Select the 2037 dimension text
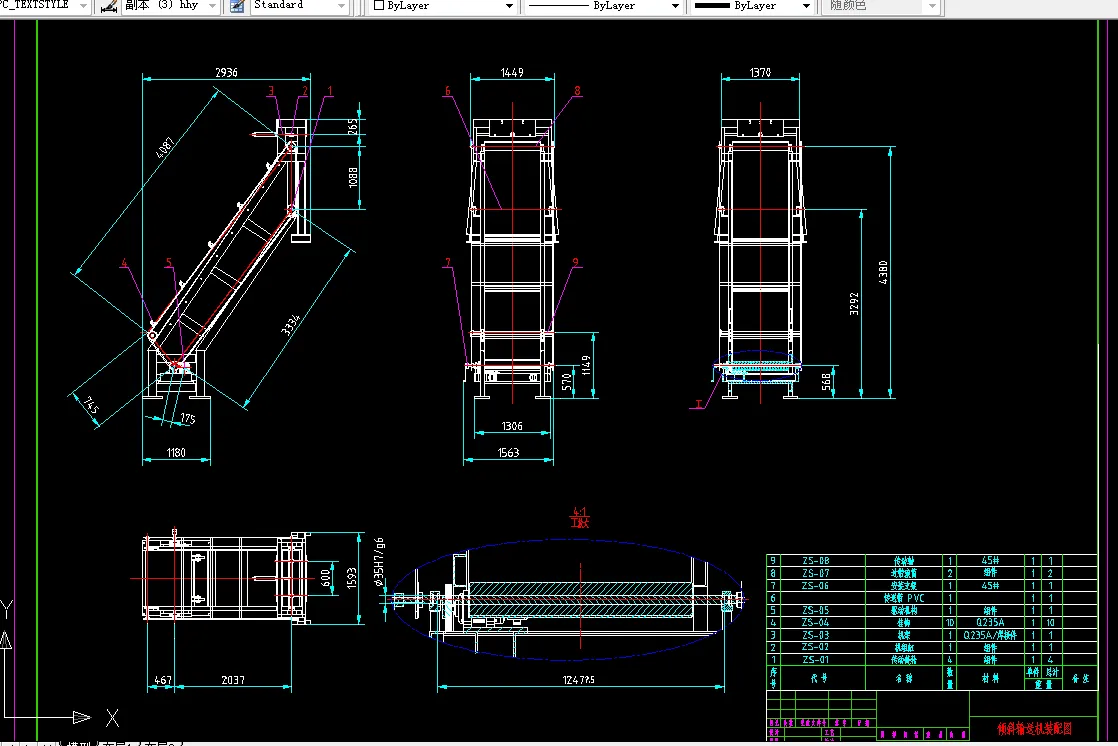This screenshot has width=1118, height=746. 233,680
